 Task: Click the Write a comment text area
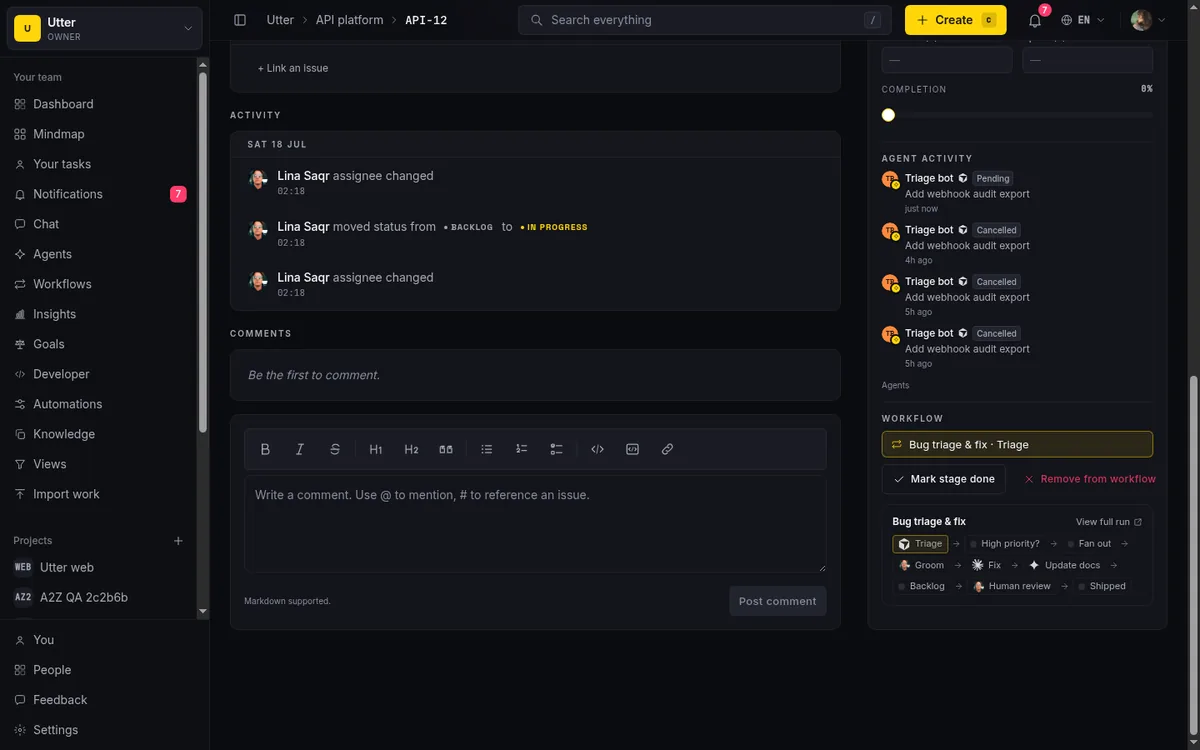click(535, 523)
